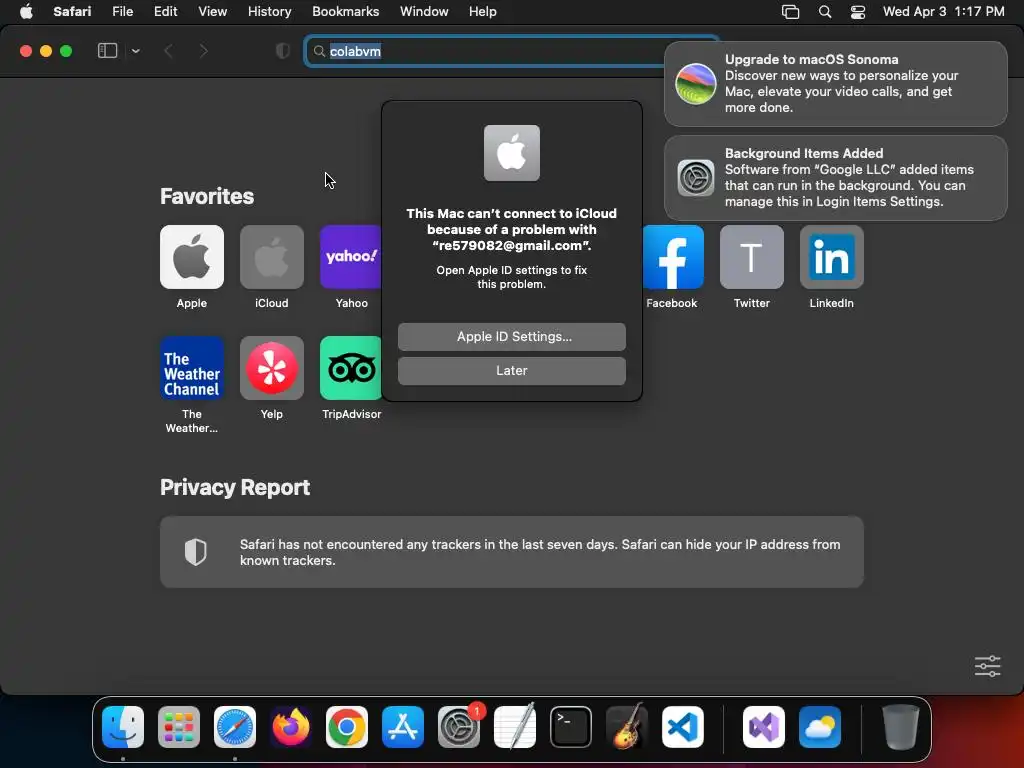The height and width of the screenshot is (768, 1024).
Task: Open the View menu
Action: (x=212, y=12)
